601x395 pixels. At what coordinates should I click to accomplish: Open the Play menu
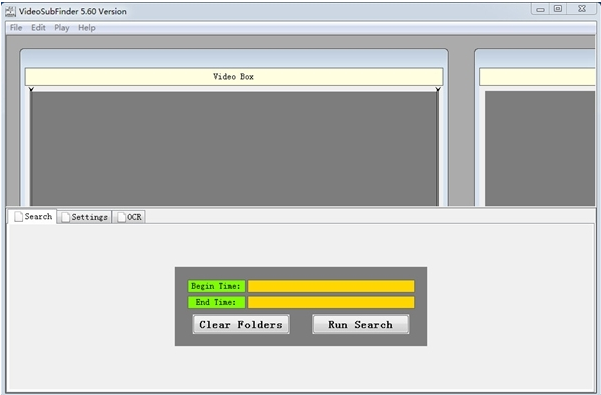62,28
